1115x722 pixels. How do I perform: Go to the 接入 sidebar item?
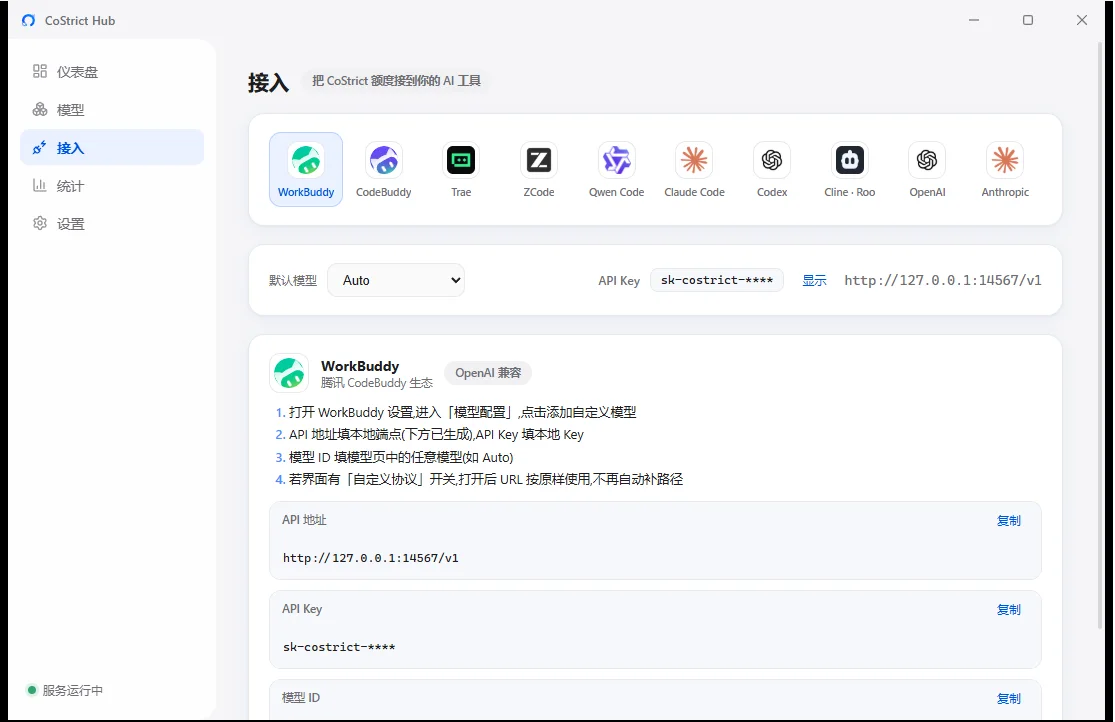(x=112, y=147)
